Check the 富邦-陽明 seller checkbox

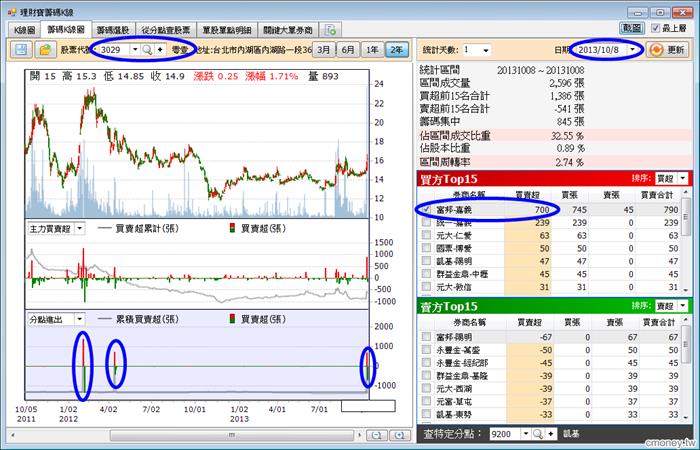pyautogui.click(x=426, y=337)
